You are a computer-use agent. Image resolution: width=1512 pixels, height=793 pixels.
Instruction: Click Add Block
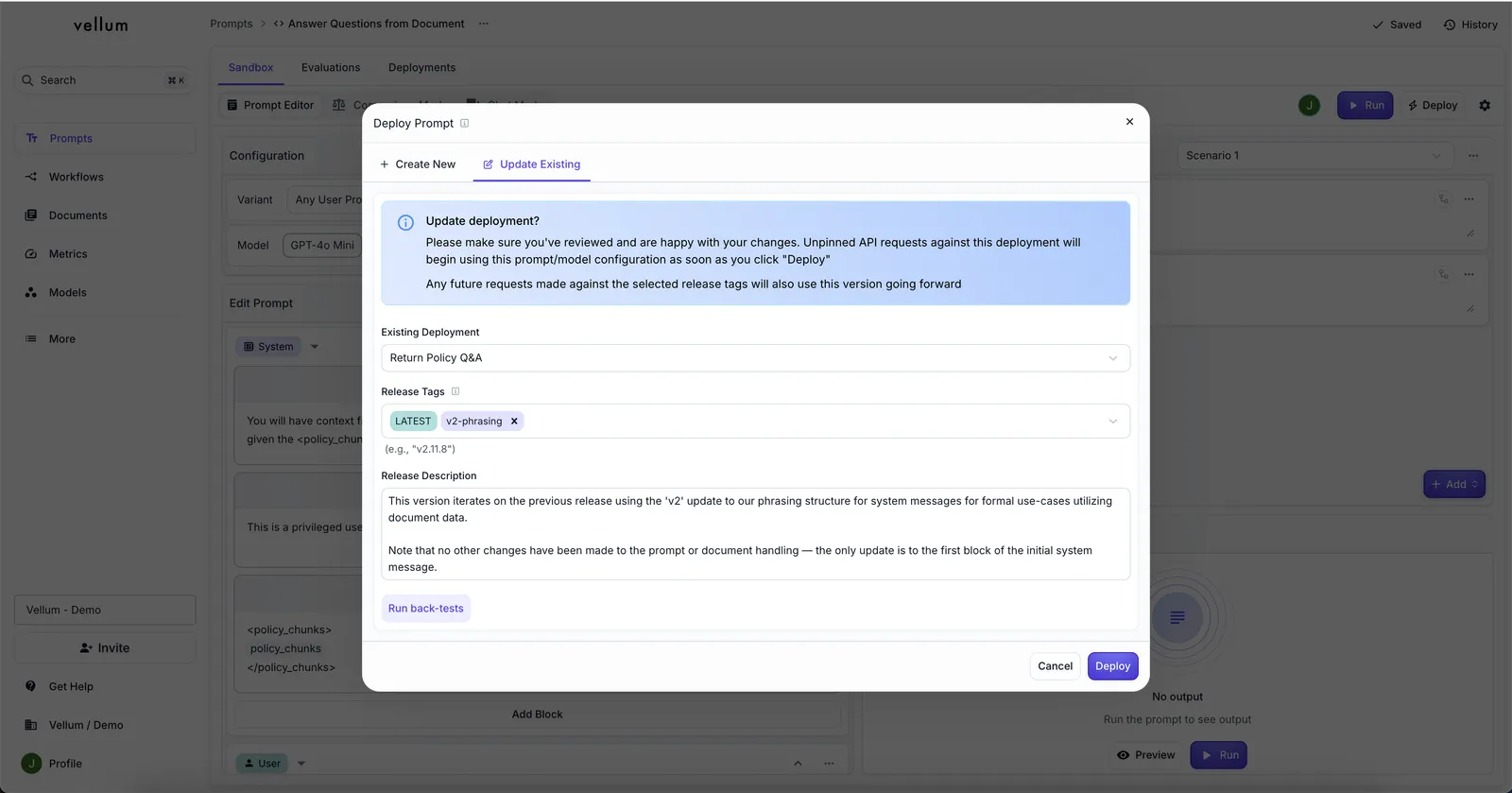point(537,715)
